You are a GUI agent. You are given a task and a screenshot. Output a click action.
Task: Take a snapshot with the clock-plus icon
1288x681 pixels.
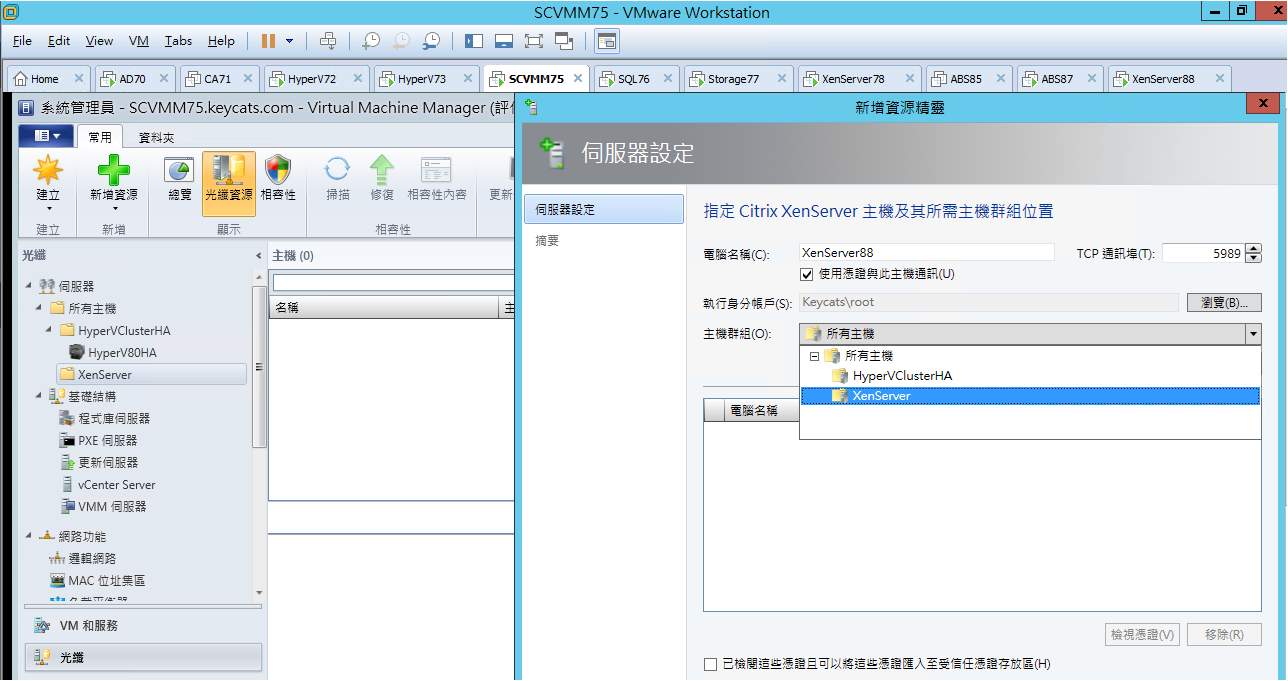tap(371, 41)
